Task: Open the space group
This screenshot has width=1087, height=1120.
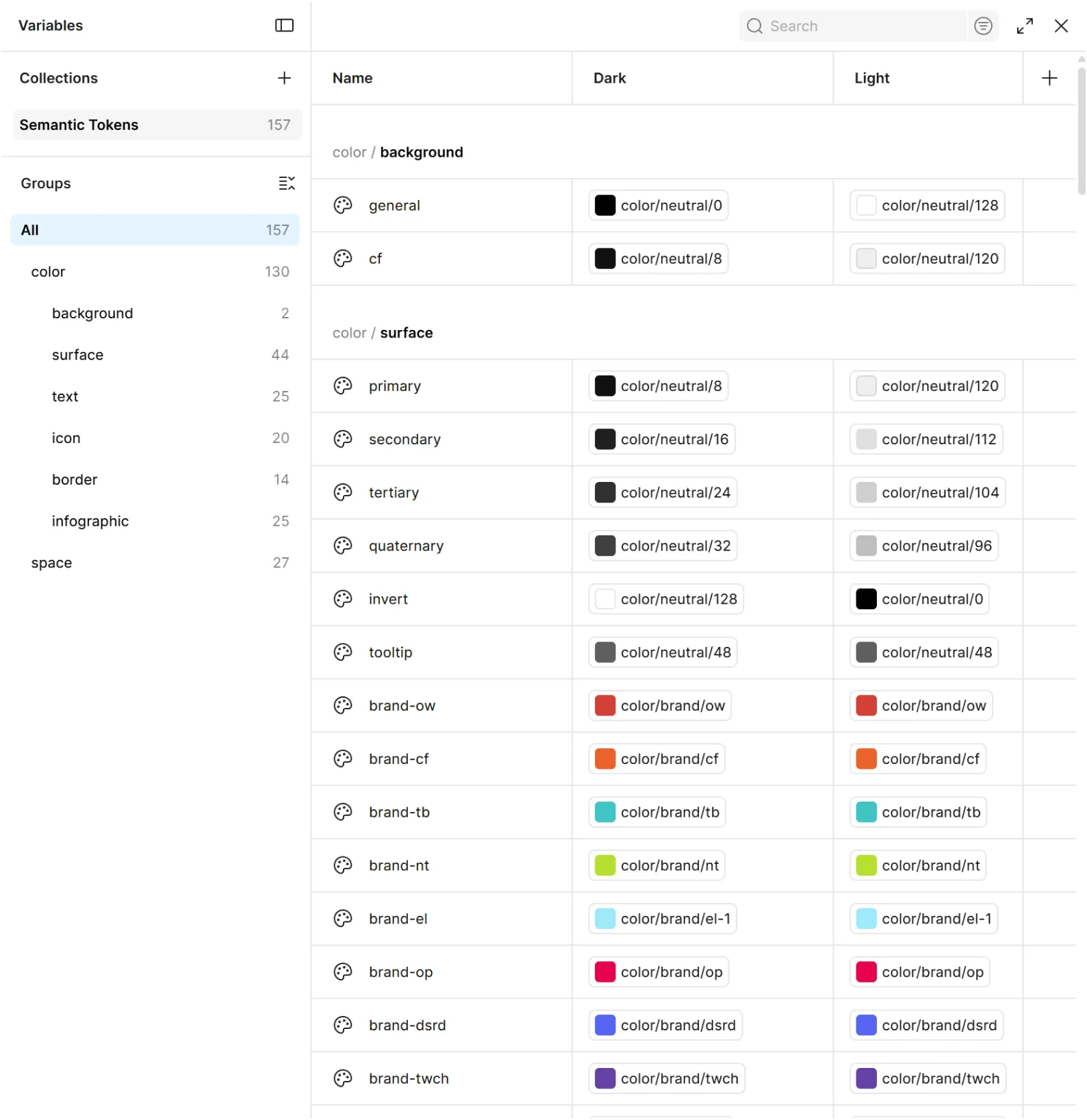Action: coord(155,563)
